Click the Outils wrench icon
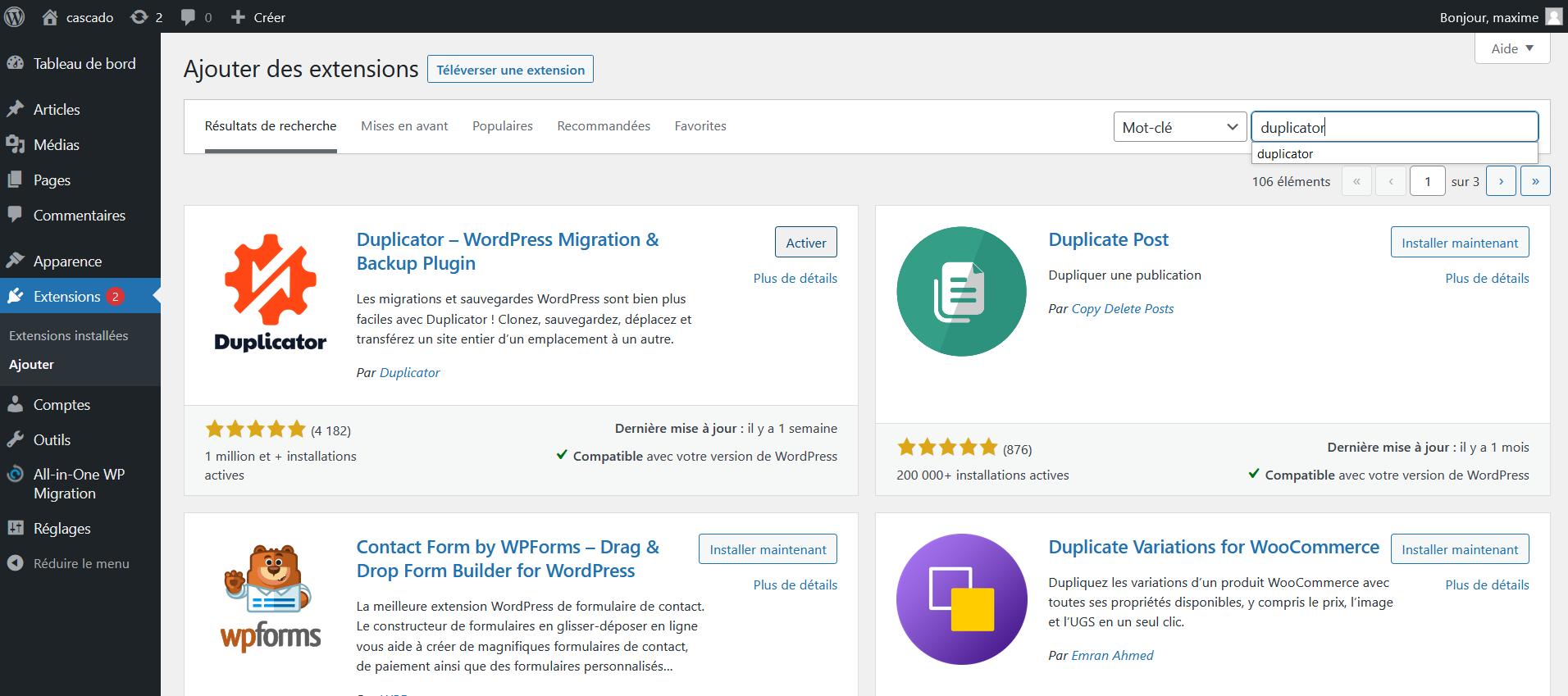 15,439
